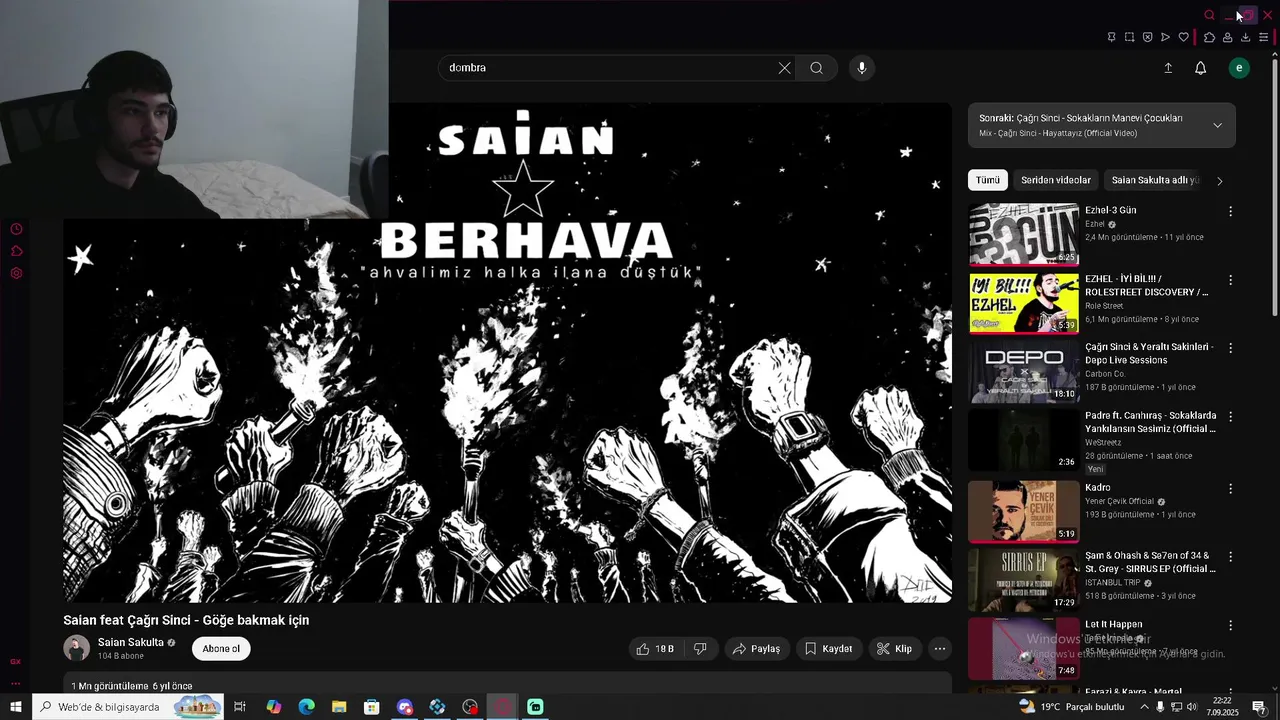Open the volume speaker tray icon
The width and height of the screenshot is (1280, 720).
pos(1193,707)
